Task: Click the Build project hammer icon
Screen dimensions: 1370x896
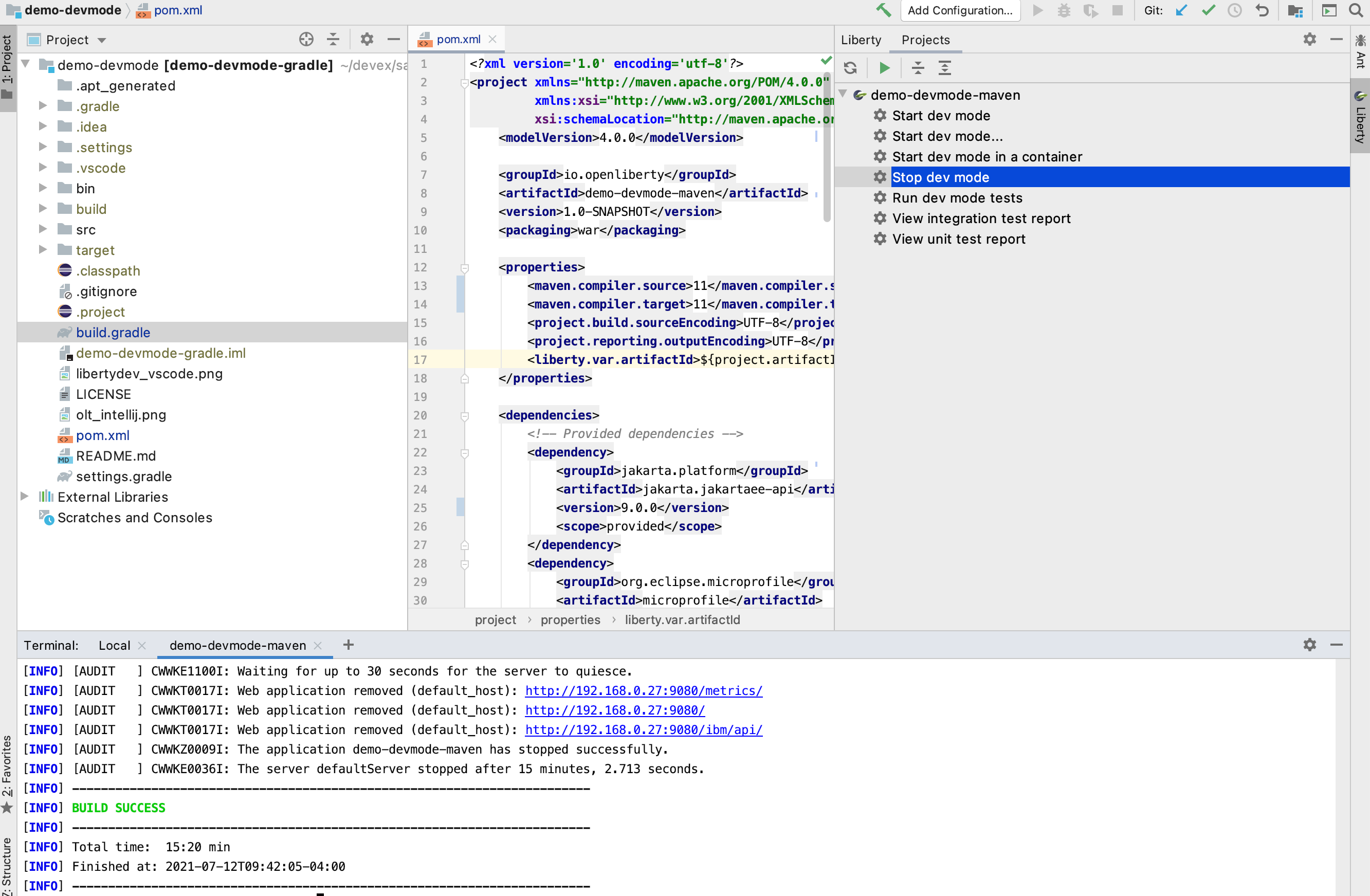Action: [884, 10]
